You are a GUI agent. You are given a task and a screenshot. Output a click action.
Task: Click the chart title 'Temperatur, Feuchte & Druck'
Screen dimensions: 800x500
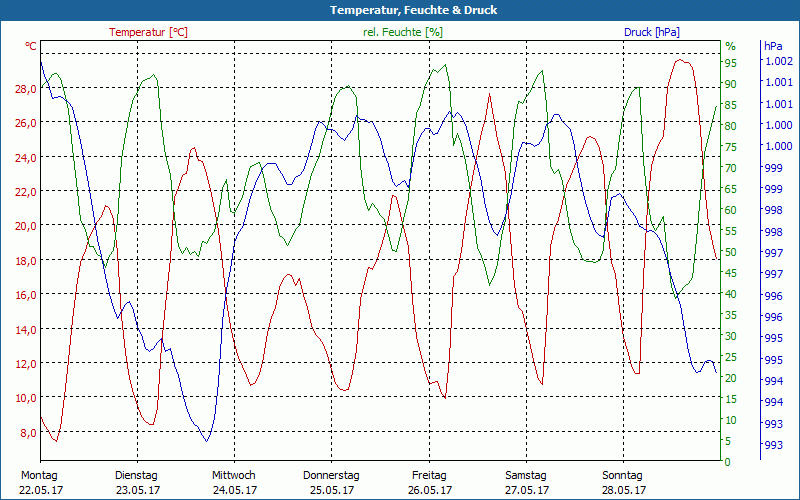coord(400,10)
